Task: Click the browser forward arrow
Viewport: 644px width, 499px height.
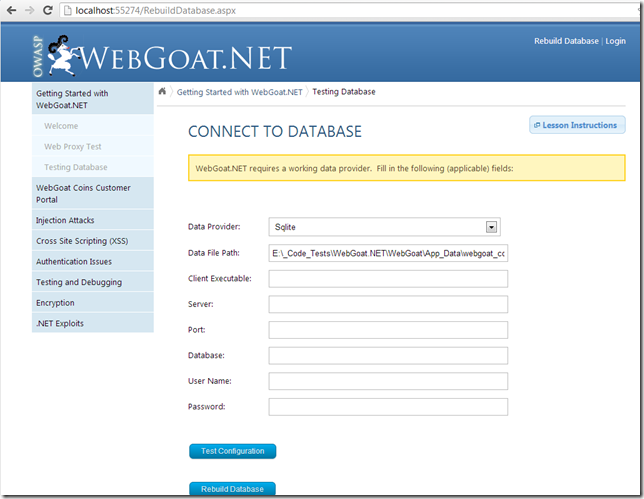Action: tap(30, 10)
